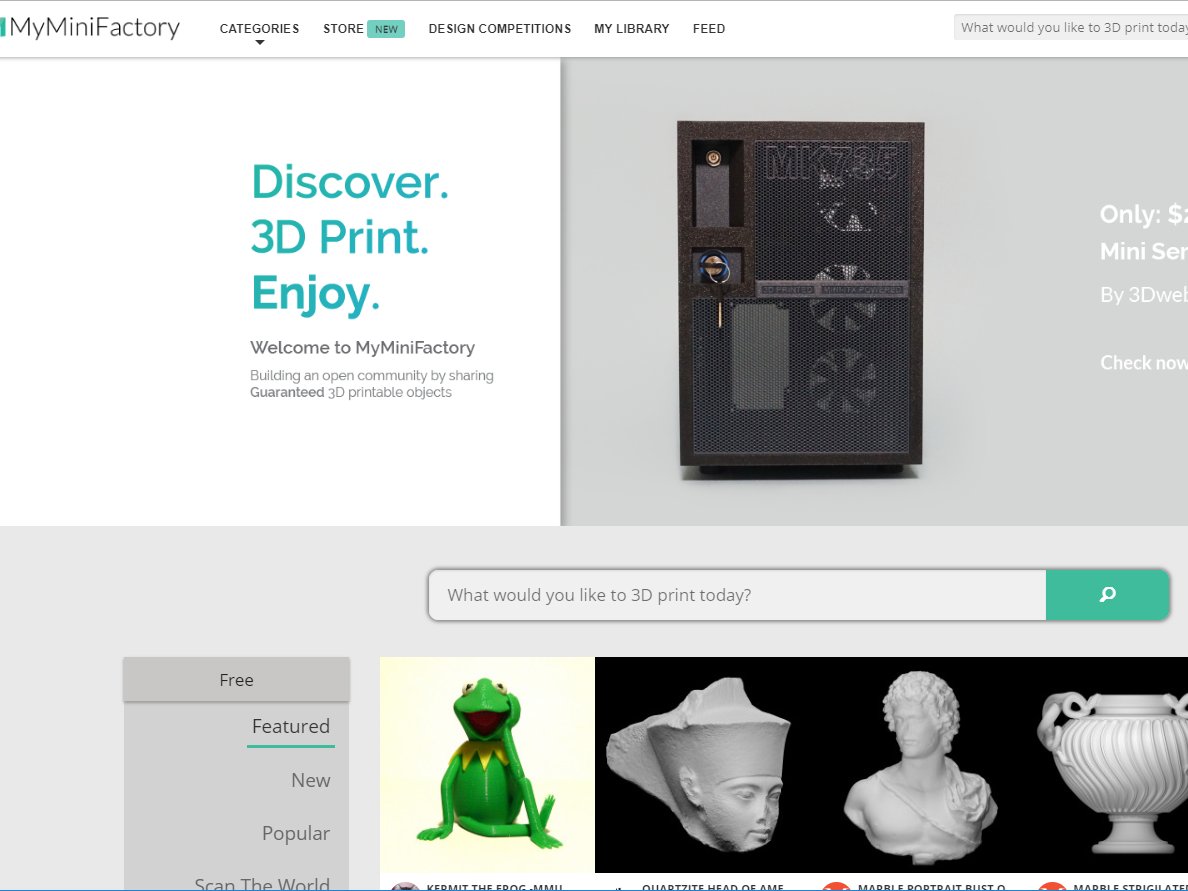Viewport: 1188px width, 891px height.
Task: Open the Marble Strigilated vase thumbnail
Action: (1108, 765)
